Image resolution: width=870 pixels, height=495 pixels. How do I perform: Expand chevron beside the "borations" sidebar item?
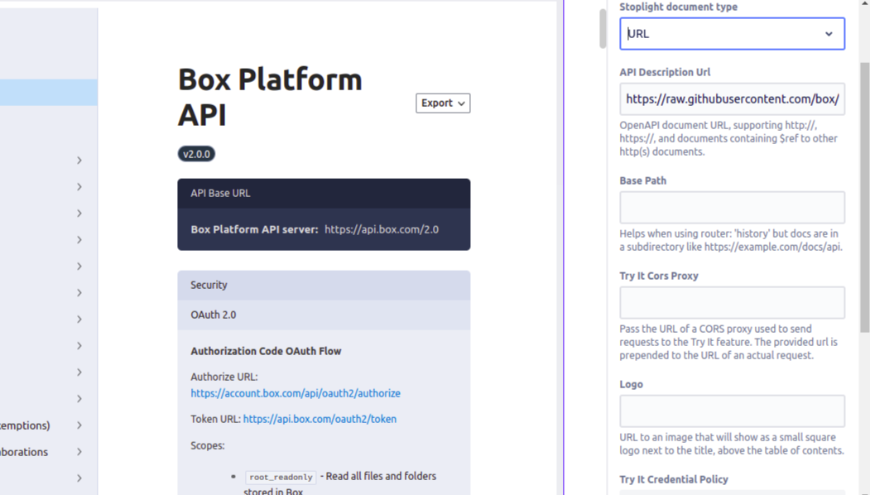click(79, 452)
